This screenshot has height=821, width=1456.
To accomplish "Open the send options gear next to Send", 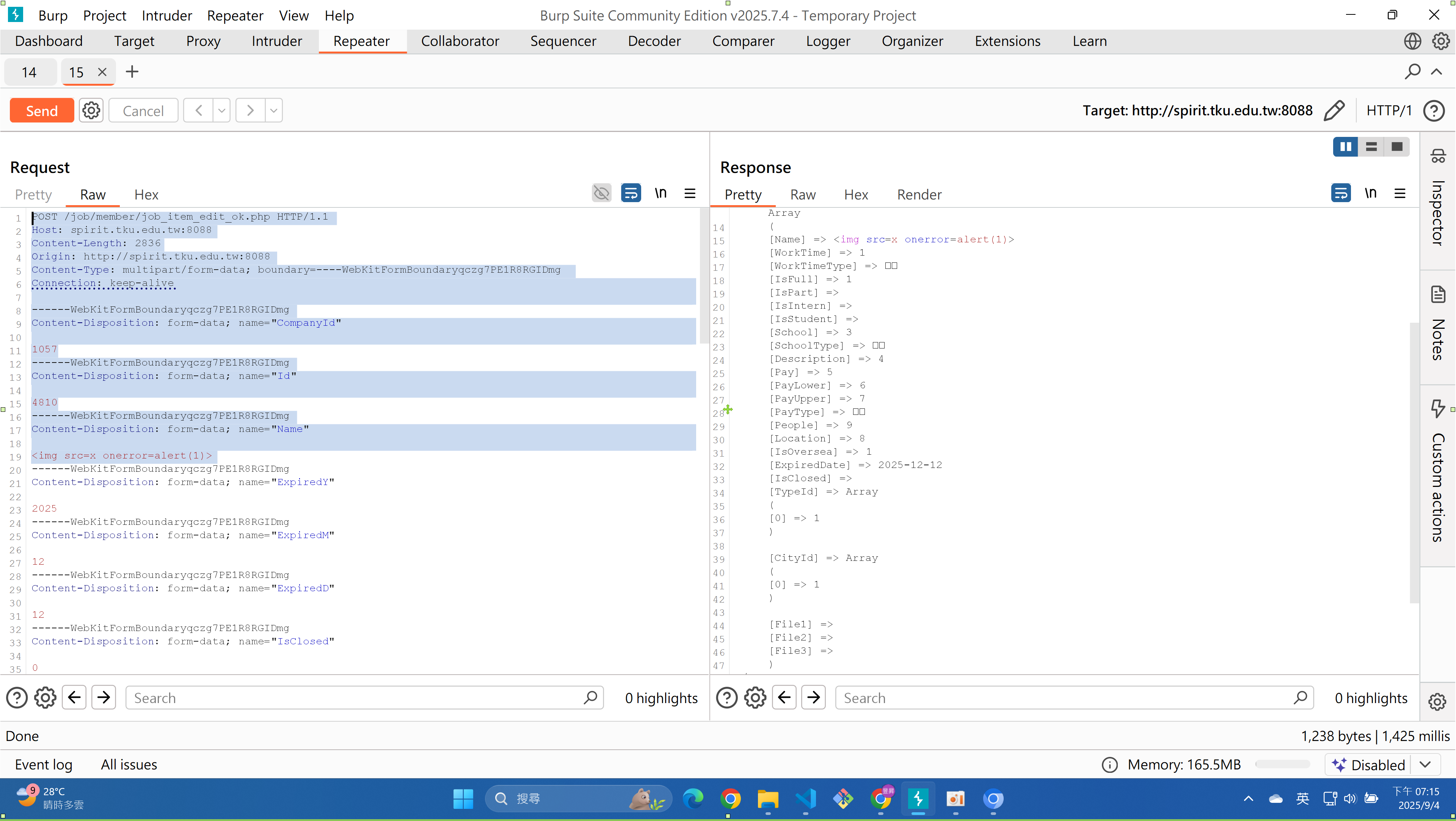I will click(91, 110).
